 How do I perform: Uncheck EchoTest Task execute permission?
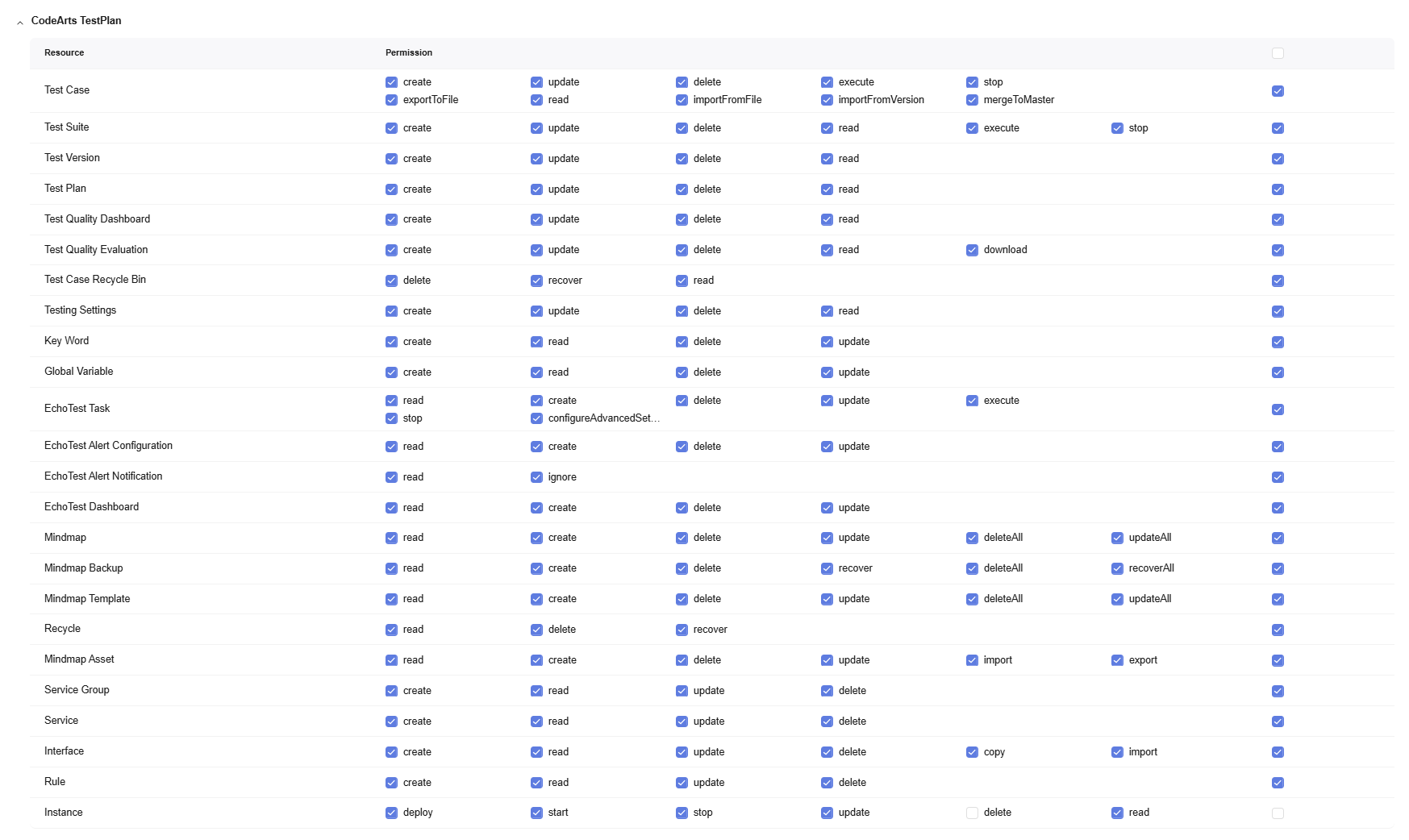tap(972, 401)
